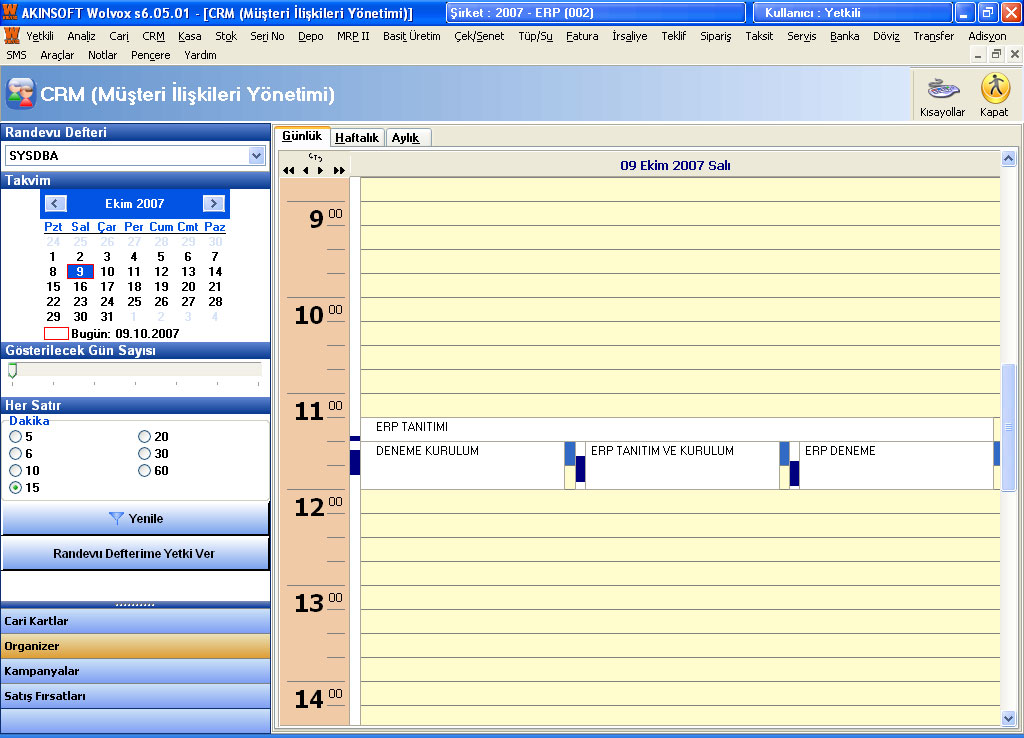The width and height of the screenshot is (1024, 738).
Task: Go to next day arrow
Action: pyautogui.click(x=320, y=170)
